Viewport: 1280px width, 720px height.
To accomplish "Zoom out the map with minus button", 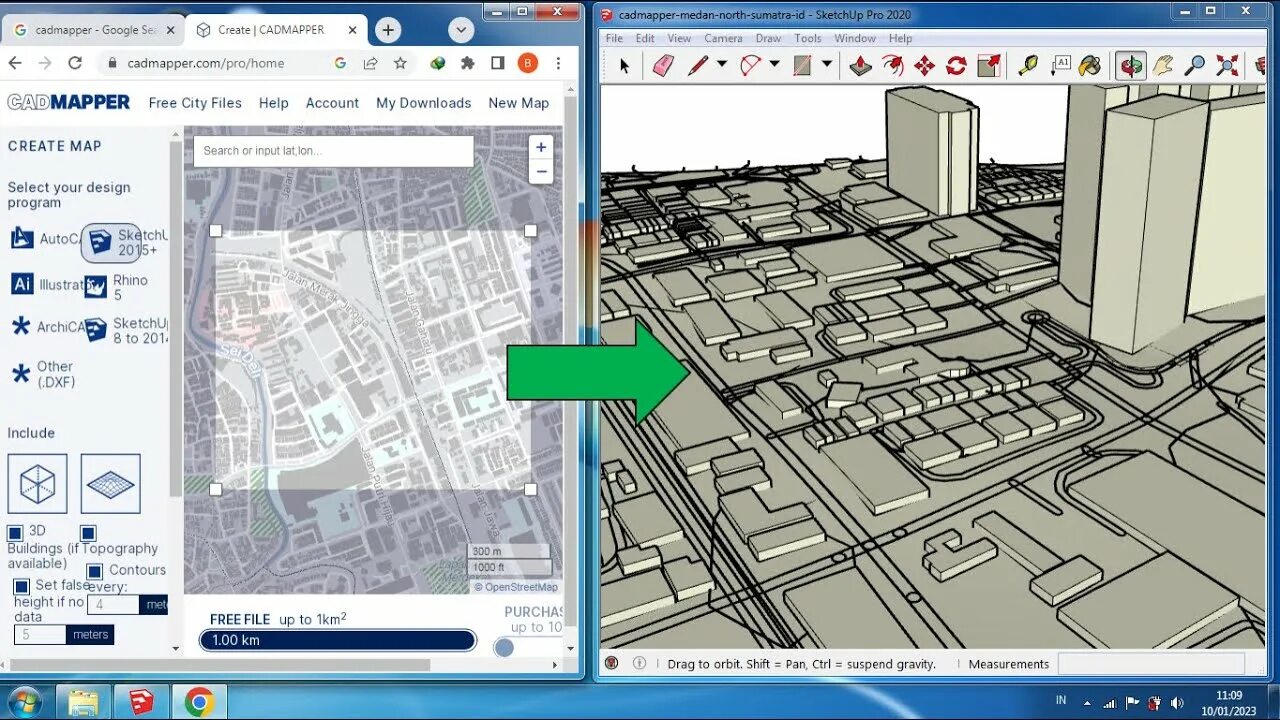I will [x=541, y=171].
